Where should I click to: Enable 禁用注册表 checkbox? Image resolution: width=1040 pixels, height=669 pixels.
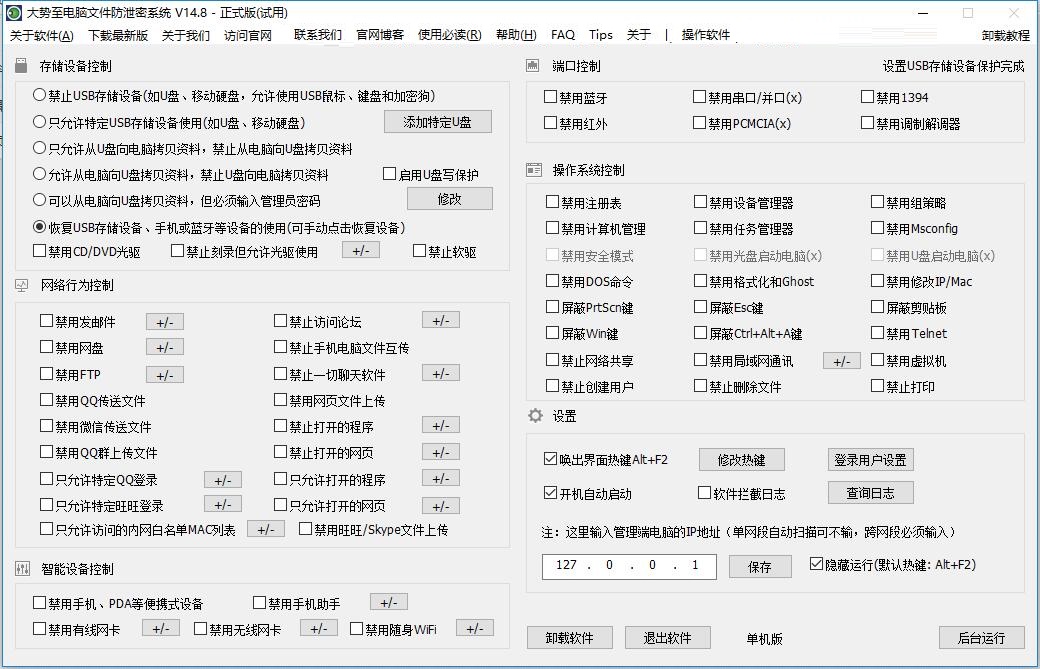coord(552,202)
